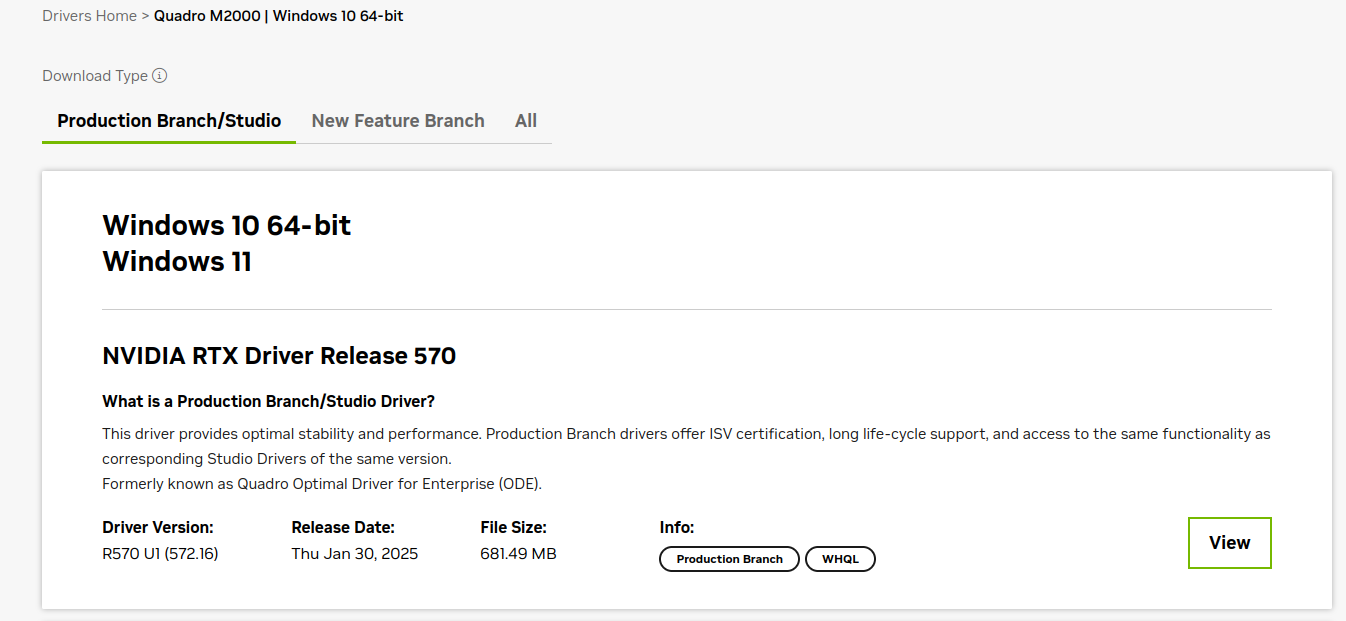Click the Driver Version label
This screenshot has height=621, width=1346.
pyautogui.click(x=158, y=527)
